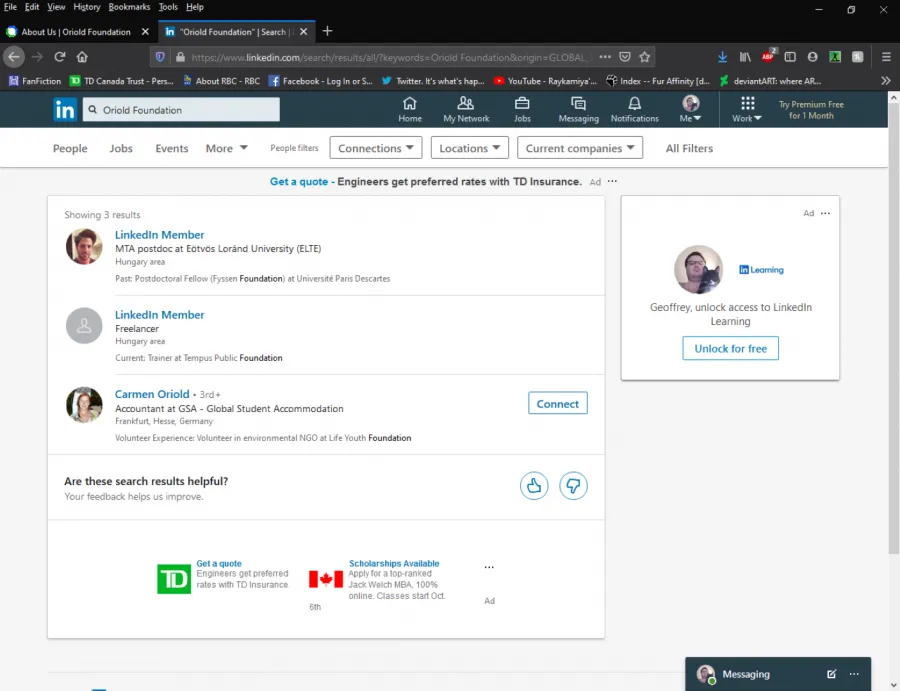900x691 pixels.
Task: Click browser Back arrow
Action: pyautogui.click(x=14, y=57)
